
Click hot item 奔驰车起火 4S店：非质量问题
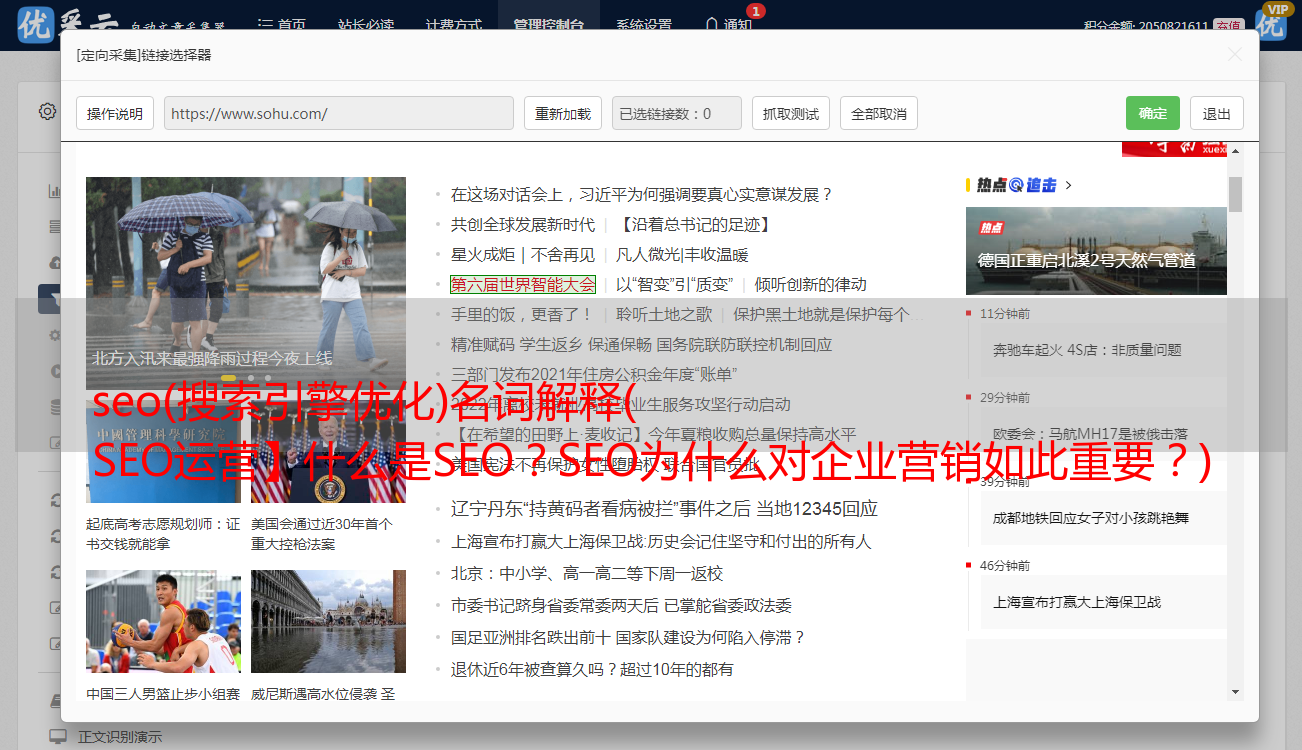tap(1087, 350)
